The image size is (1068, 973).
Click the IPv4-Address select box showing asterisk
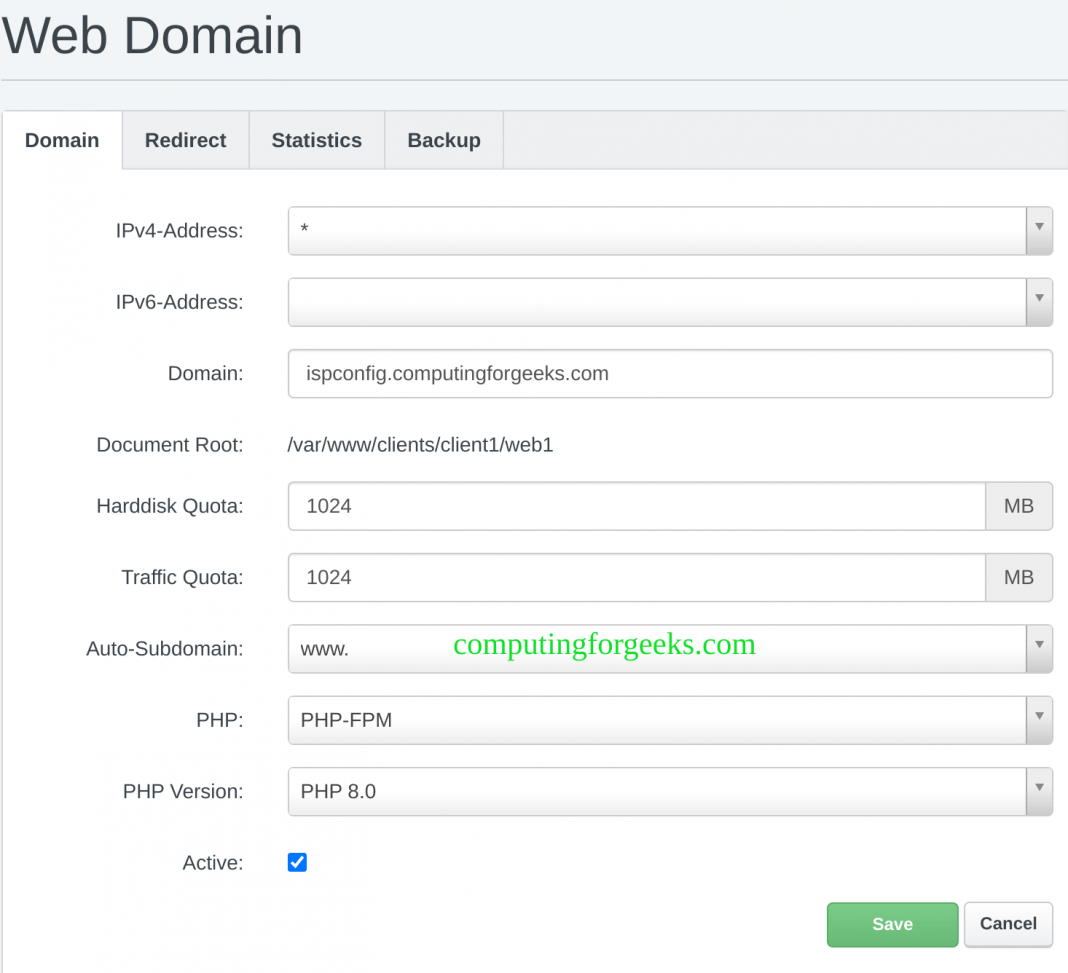[x=657, y=230]
